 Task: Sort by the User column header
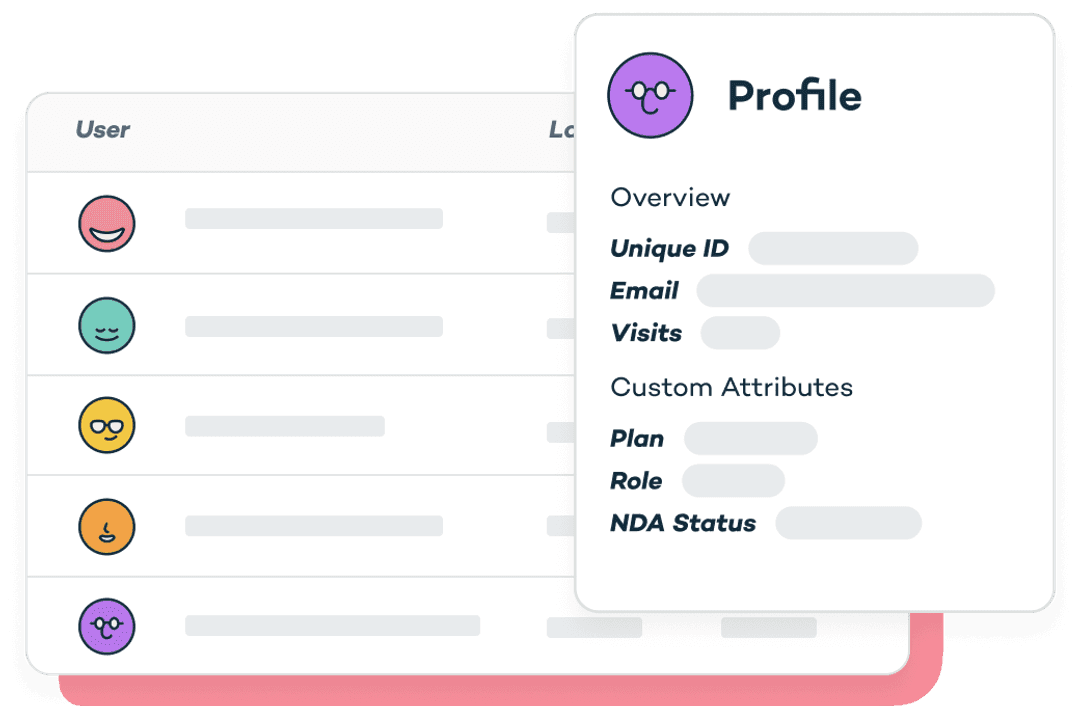(x=102, y=129)
